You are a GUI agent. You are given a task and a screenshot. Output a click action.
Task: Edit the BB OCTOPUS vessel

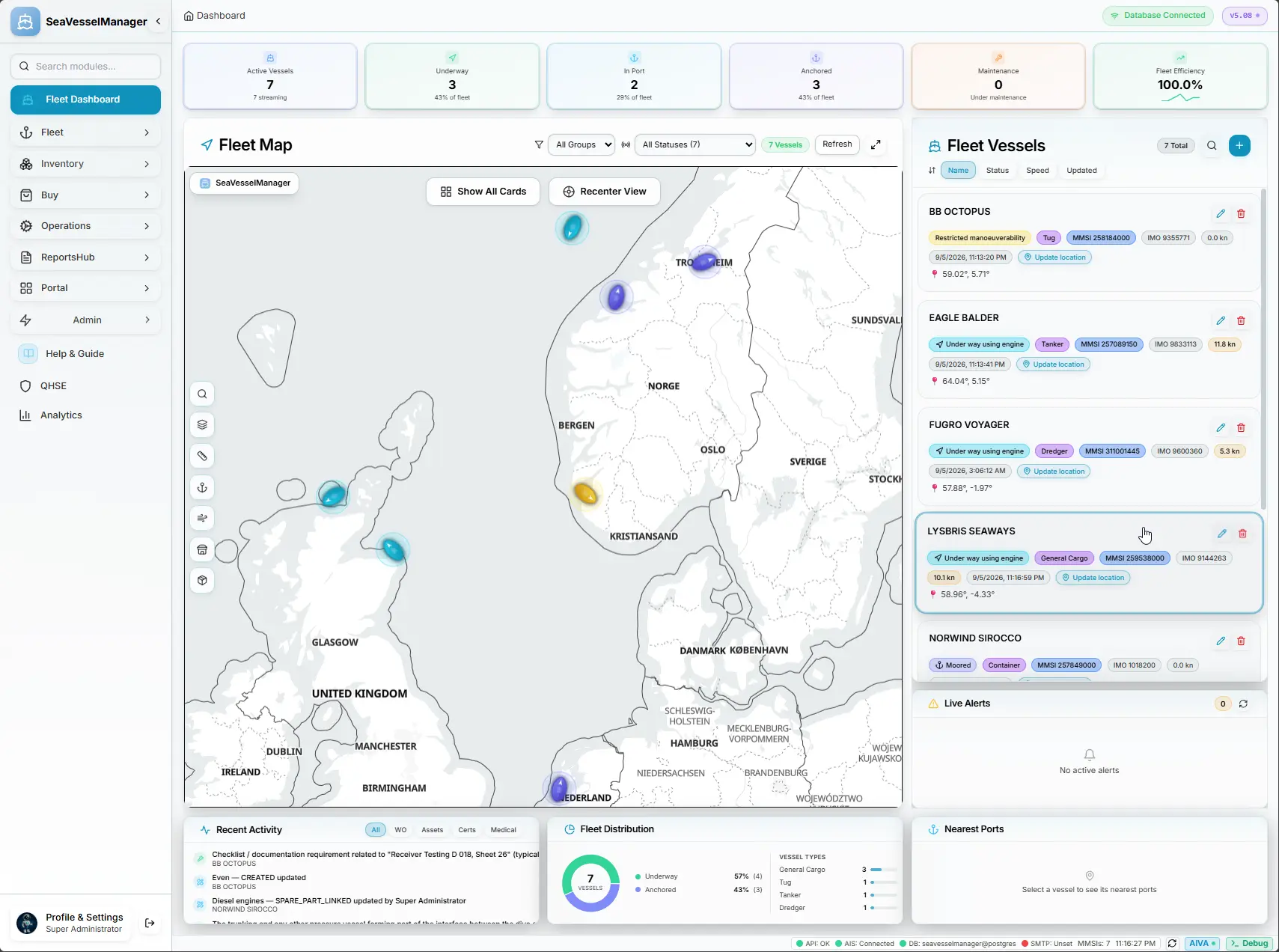(x=1221, y=213)
